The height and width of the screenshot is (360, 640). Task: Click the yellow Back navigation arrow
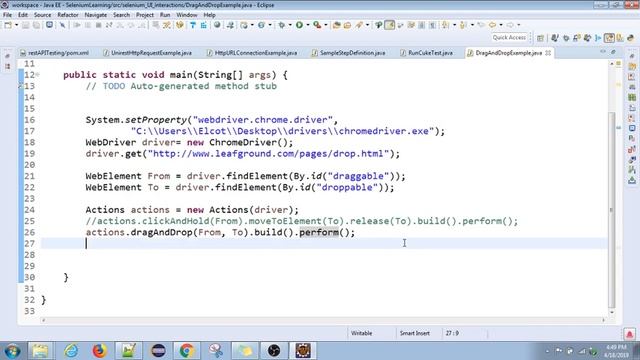click(x=492, y=25)
